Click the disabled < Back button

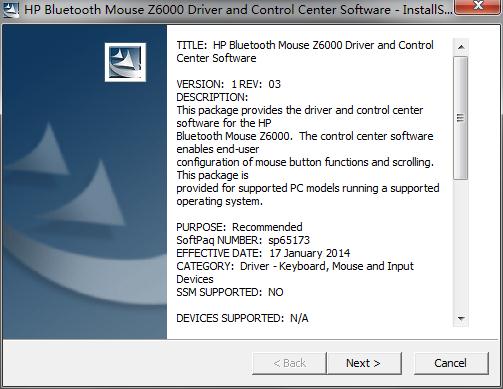[289, 363]
